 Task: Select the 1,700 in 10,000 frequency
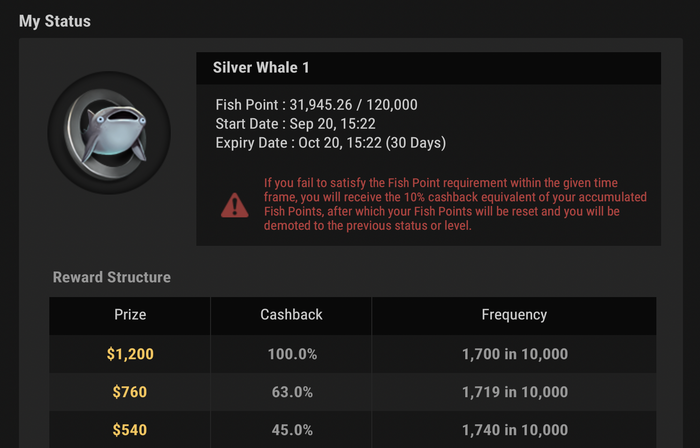(x=514, y=354)
